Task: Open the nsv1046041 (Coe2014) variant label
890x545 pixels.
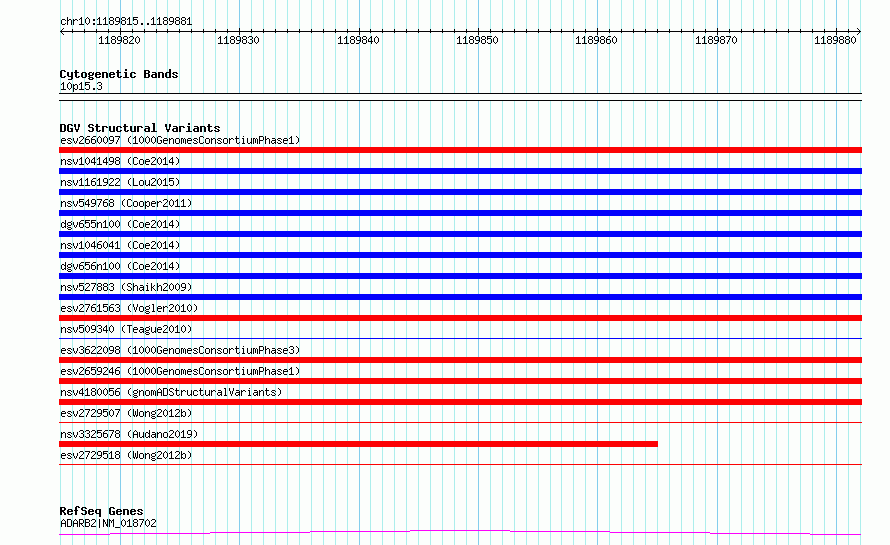Action: (120, 245)
